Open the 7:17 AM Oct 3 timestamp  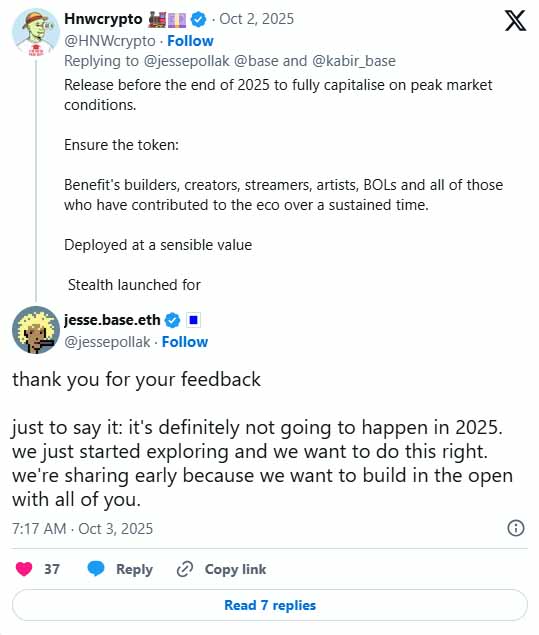83,528
